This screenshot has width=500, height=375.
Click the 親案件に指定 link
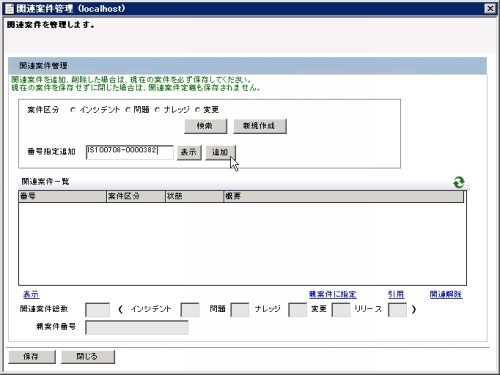pyautogui.click(x=333, y=294)
